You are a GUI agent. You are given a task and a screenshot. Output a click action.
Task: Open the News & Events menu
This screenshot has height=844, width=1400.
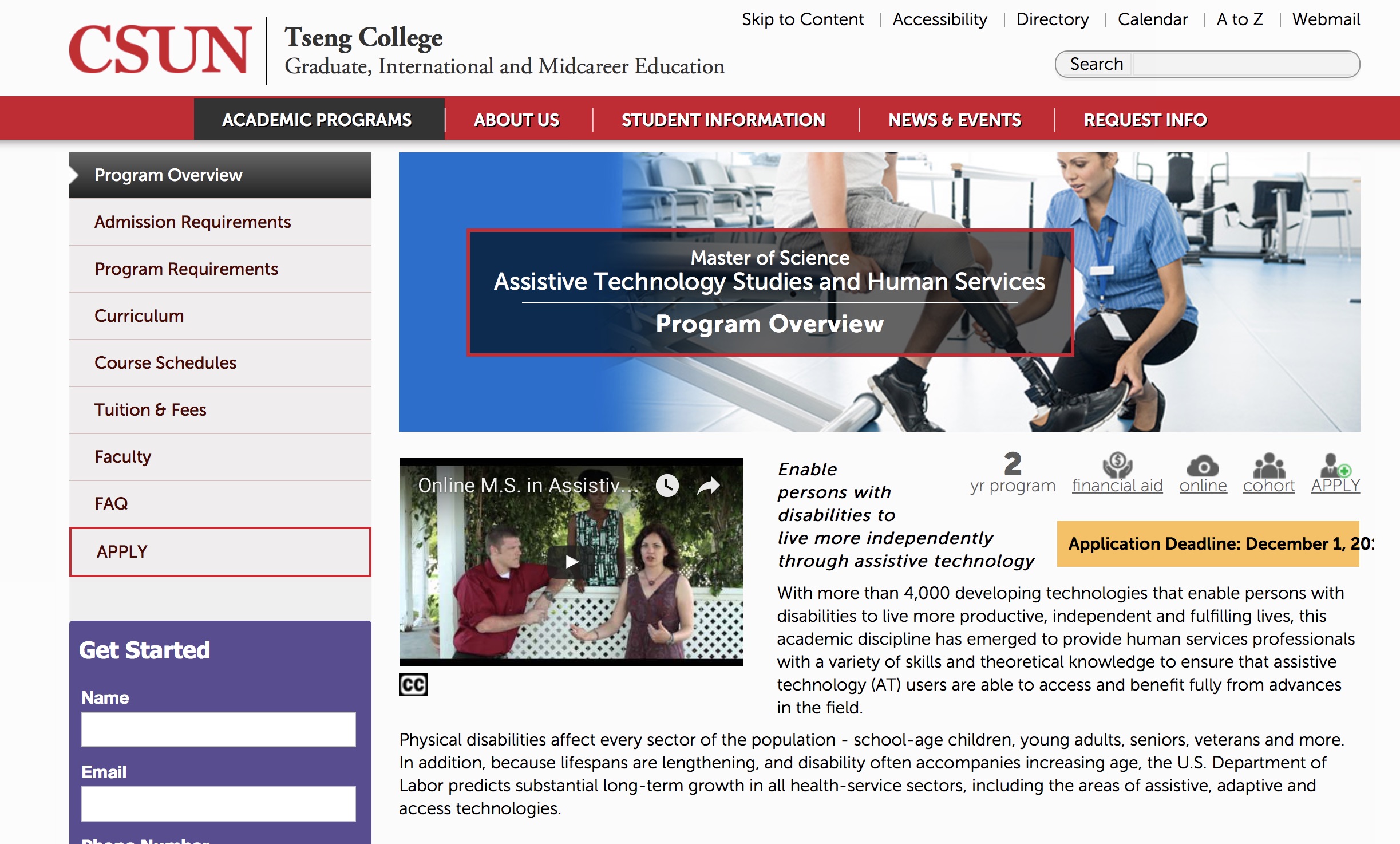point(954,120)
